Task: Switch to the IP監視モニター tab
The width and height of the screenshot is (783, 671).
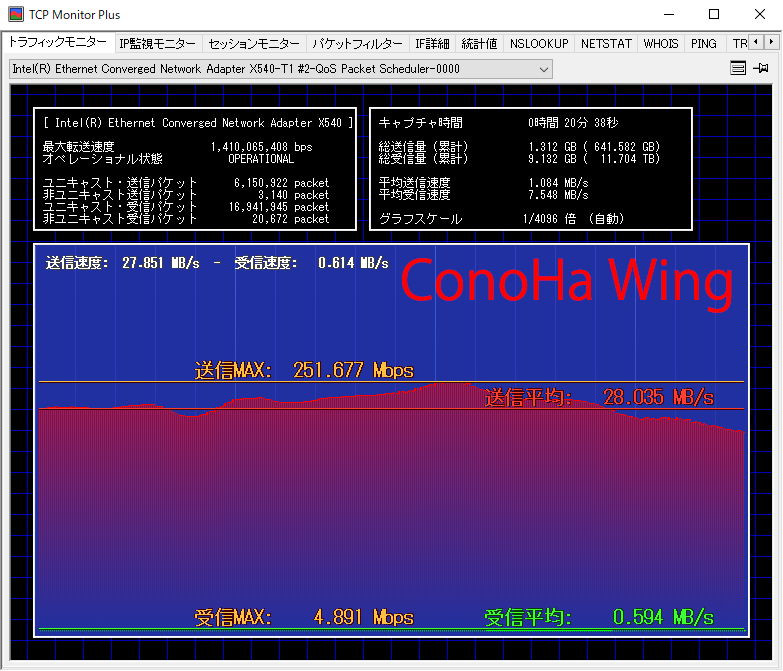Action: 157,44
